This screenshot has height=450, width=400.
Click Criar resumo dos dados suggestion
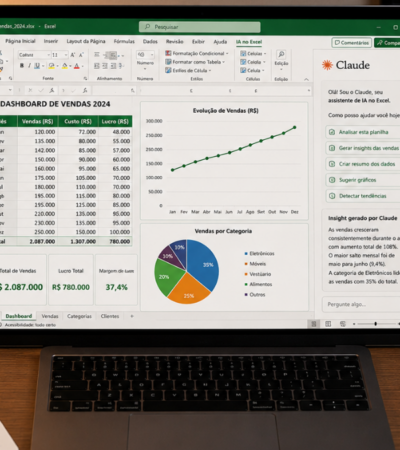(363, 164)
